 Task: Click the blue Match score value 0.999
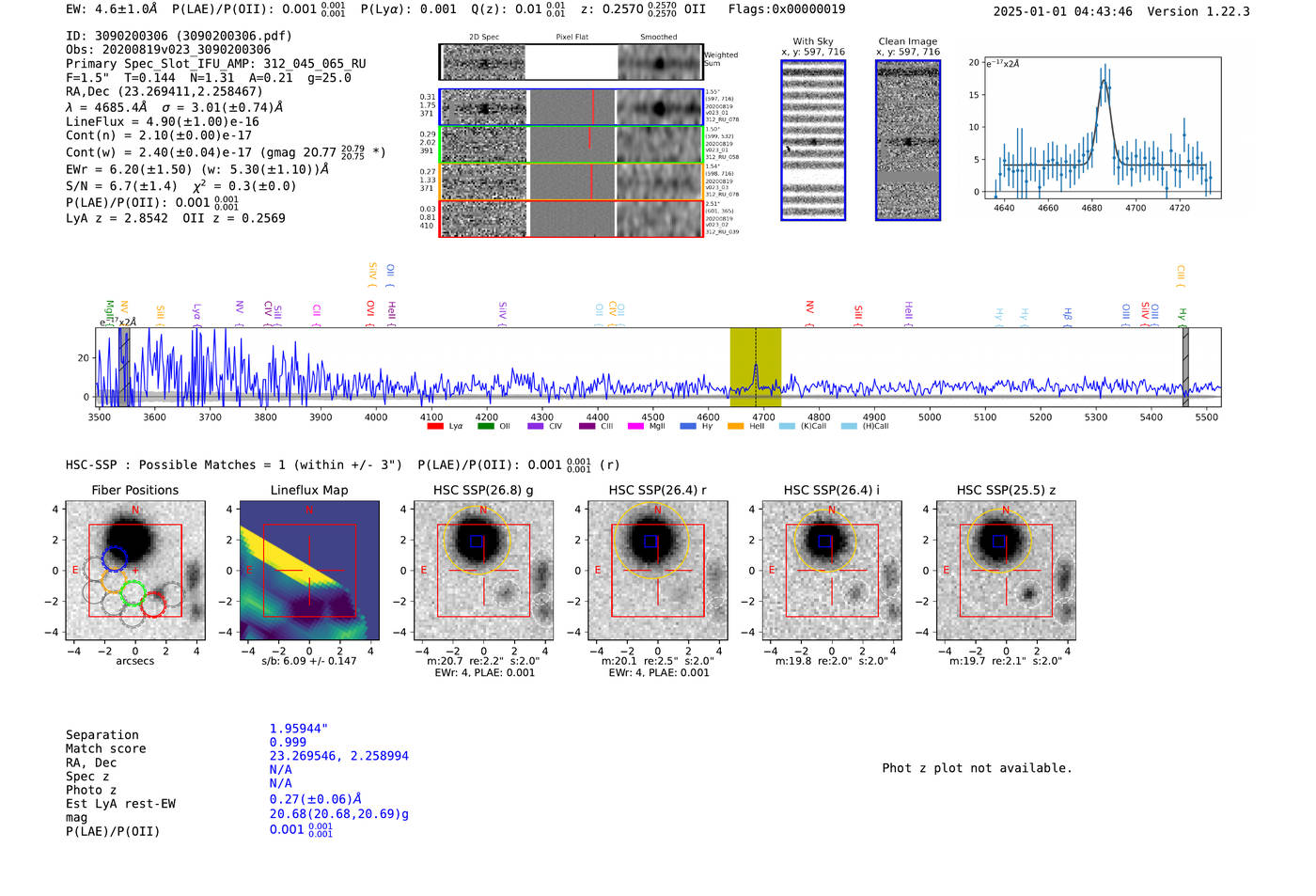coord(288,742)
